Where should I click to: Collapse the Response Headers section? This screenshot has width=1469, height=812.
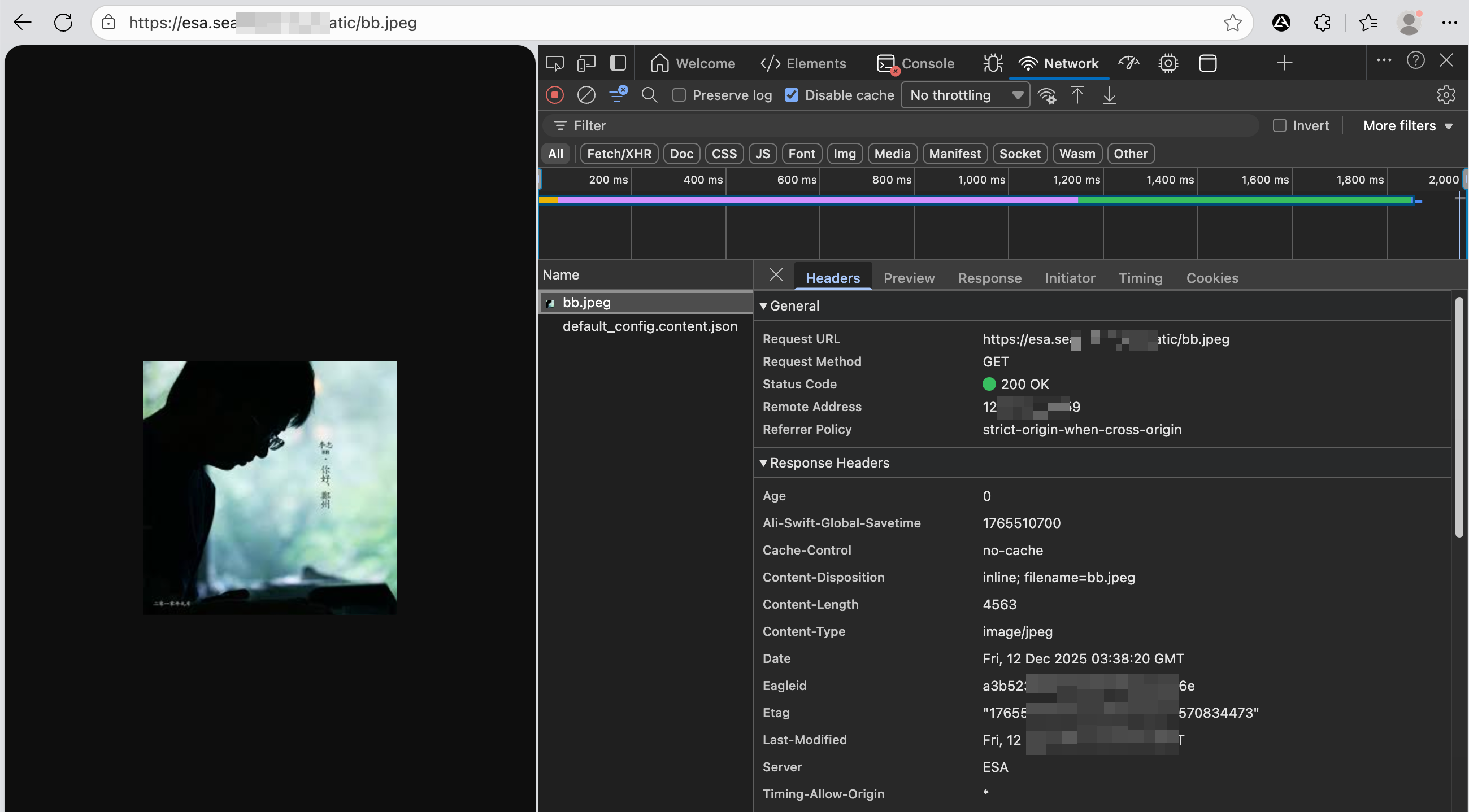point(763,462)
